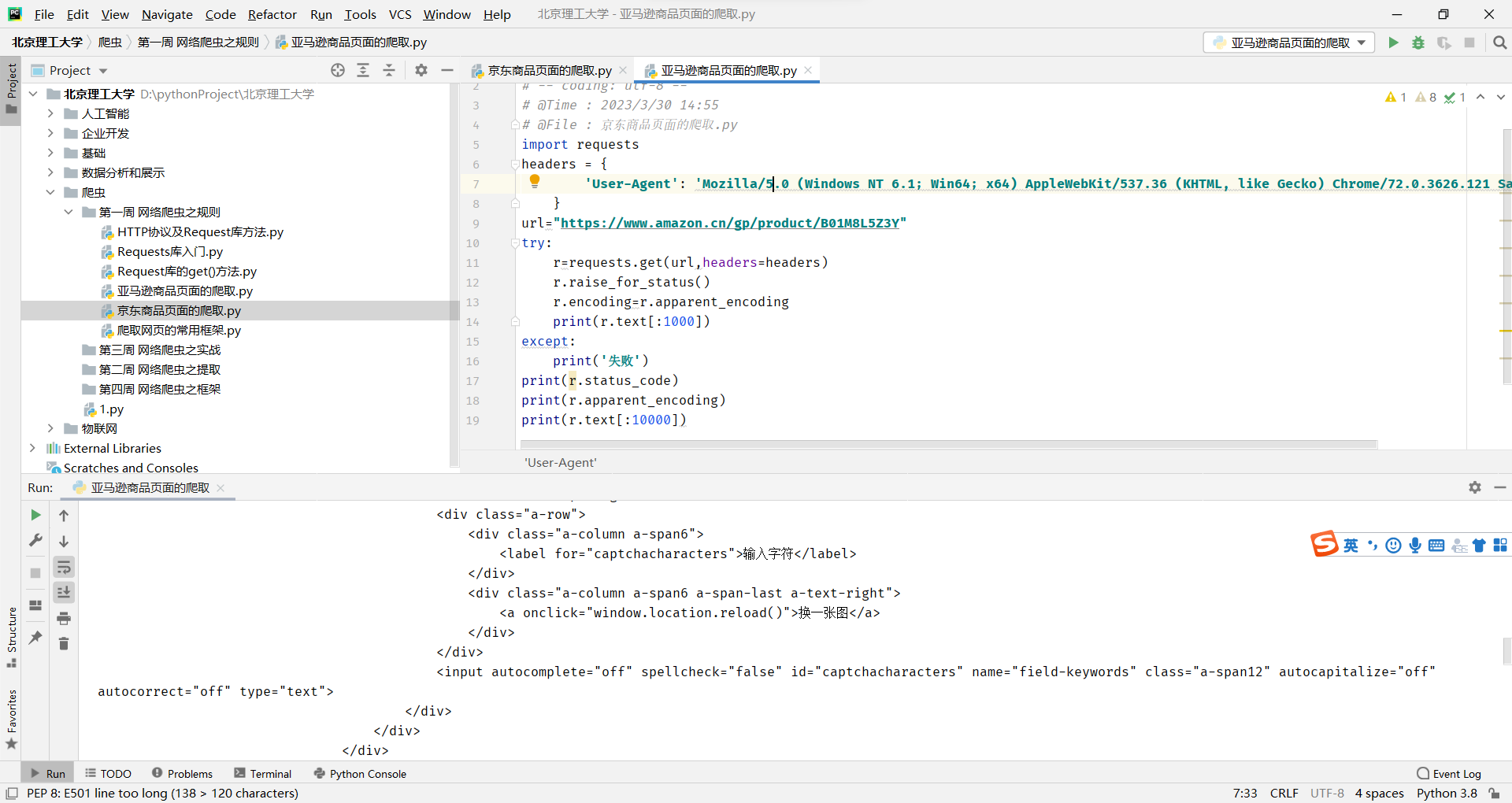This screenshot has width=1512, height=803.
Task: Open the run configuration dropdown
Action: point(1289,43)
